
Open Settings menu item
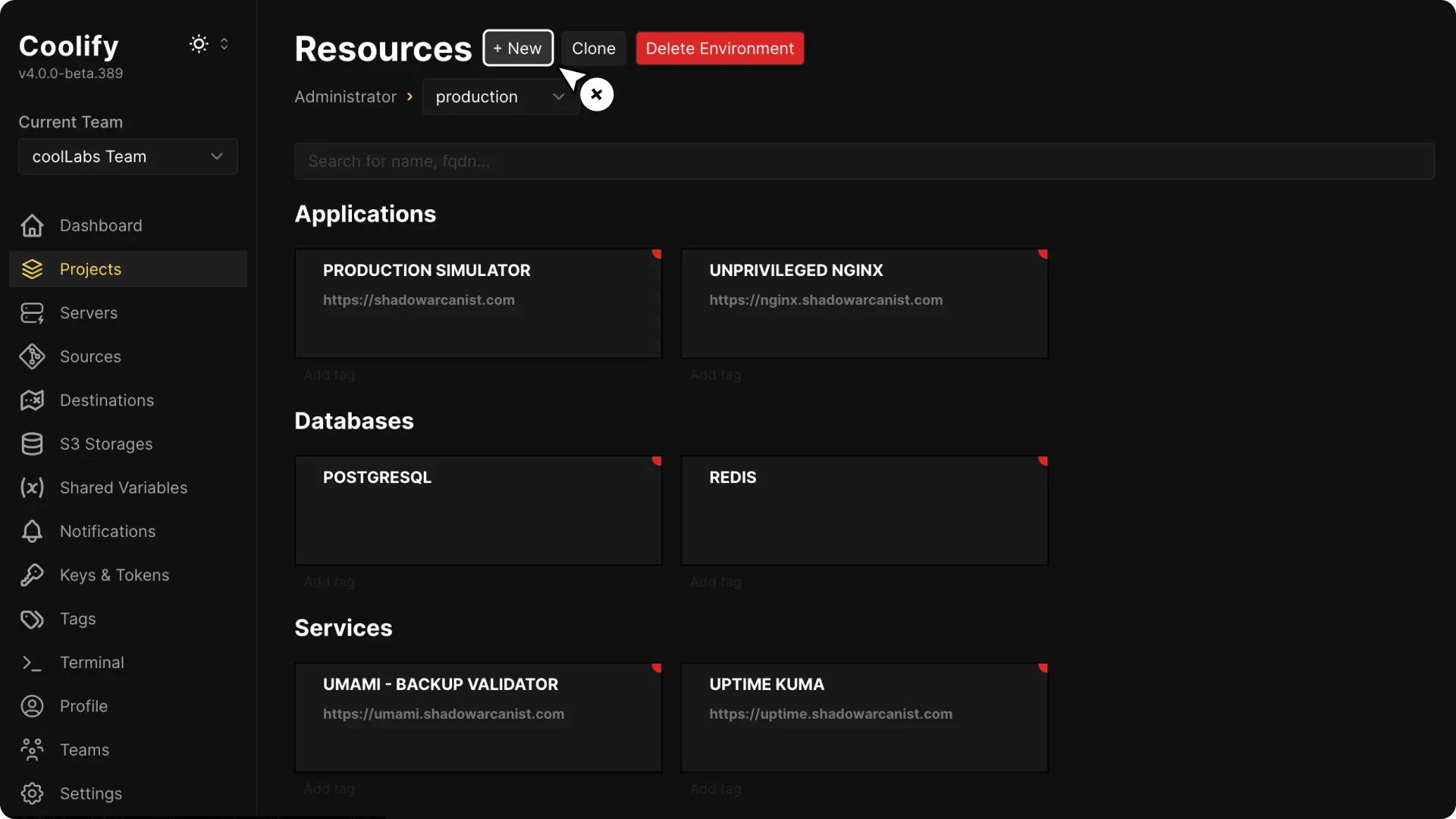90,793
